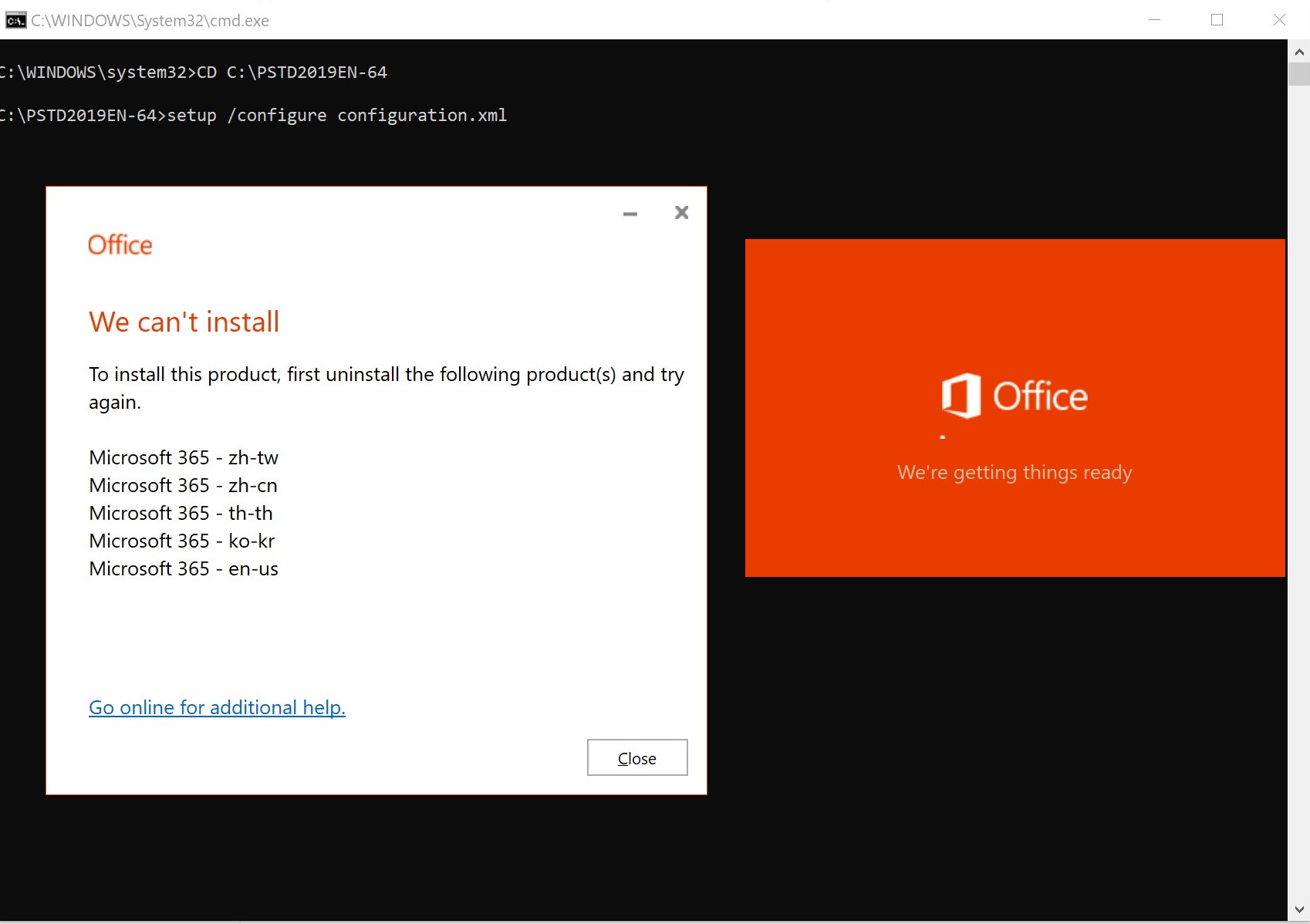1310x924 pixels.
Task: Click the 'We can't install' heading
Action: click(x=184, y=322)
